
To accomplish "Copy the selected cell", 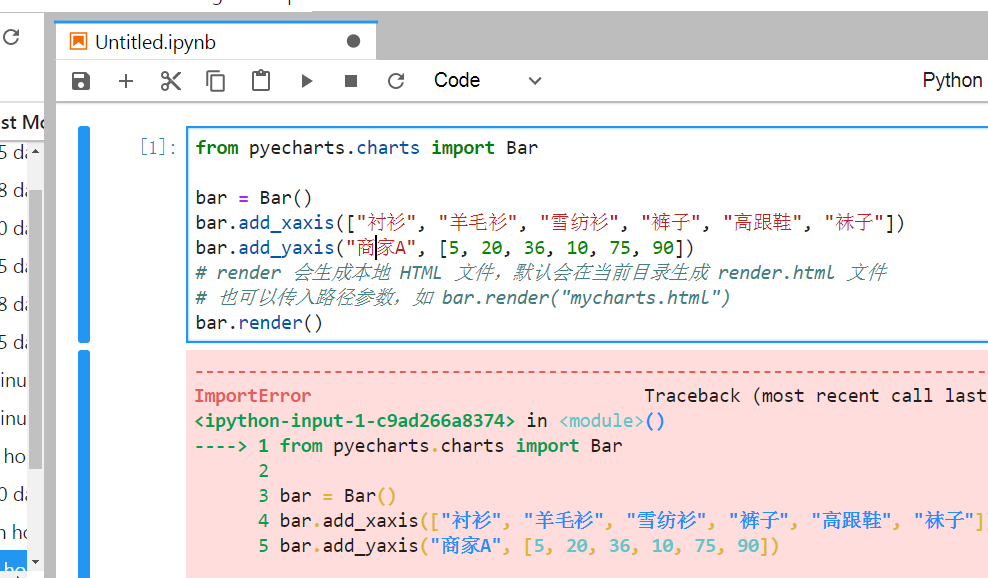I will pos(215,81).
